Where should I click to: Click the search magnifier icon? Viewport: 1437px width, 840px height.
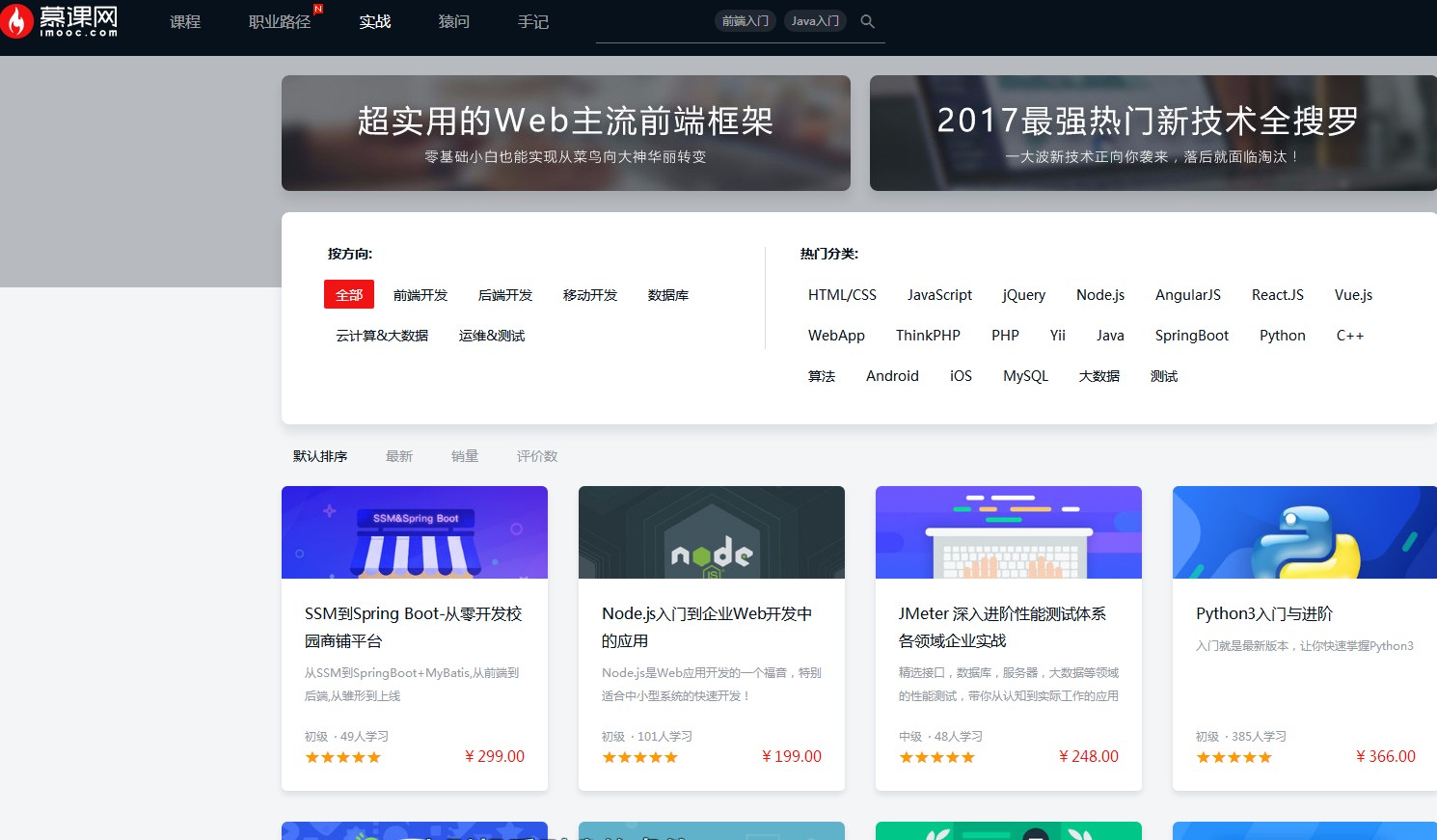click(867, 20)
